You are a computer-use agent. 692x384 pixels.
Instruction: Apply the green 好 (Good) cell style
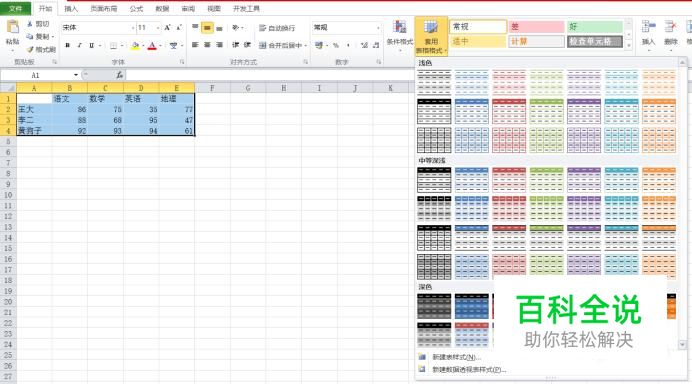coord(595,26)
